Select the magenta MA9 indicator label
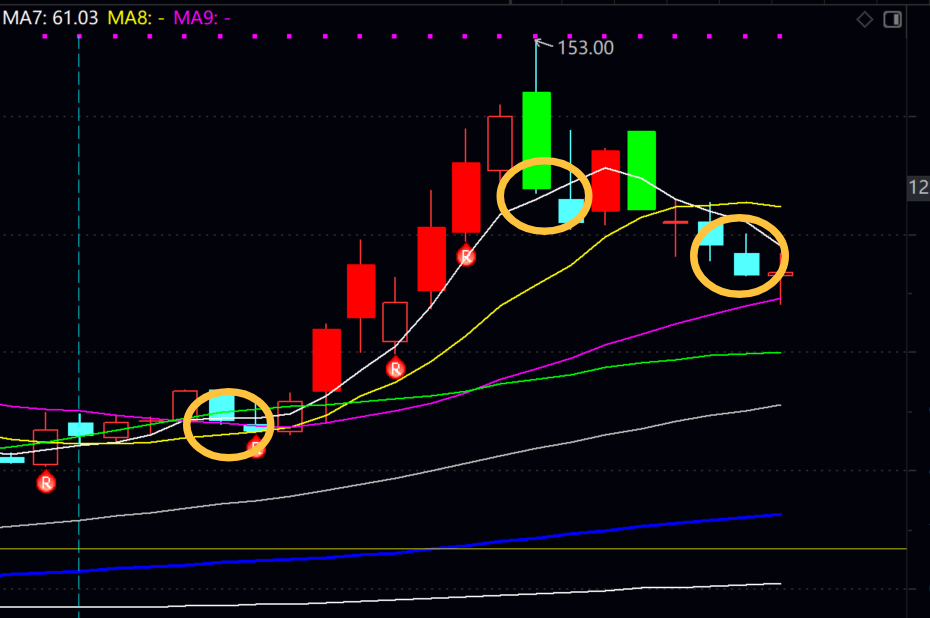 point(203,18)
